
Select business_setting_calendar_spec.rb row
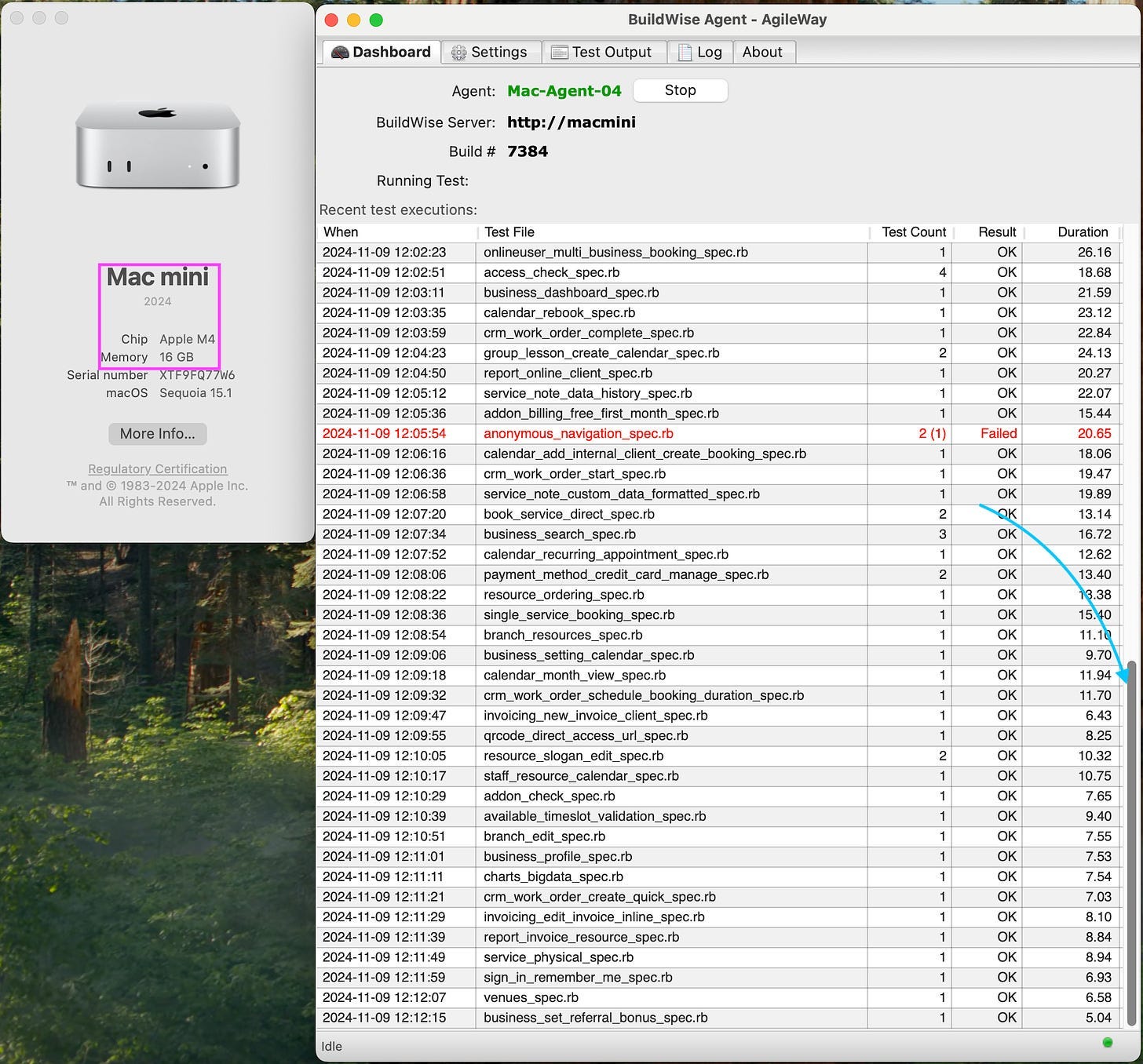718,655
